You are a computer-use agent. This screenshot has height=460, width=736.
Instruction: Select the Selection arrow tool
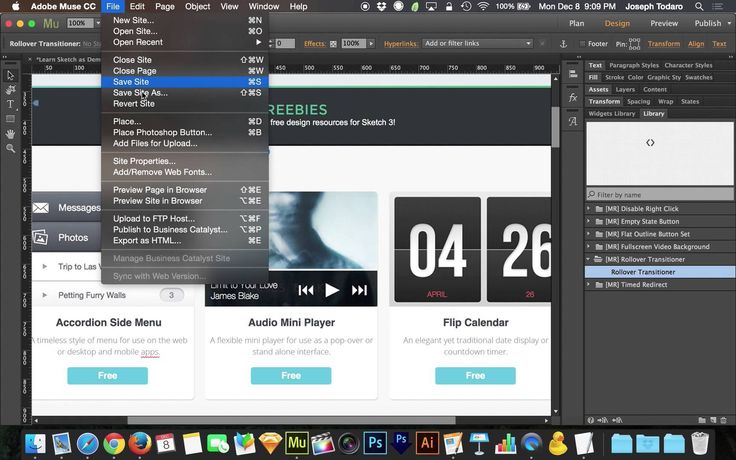pyautogui.click(x=10, y=75)
